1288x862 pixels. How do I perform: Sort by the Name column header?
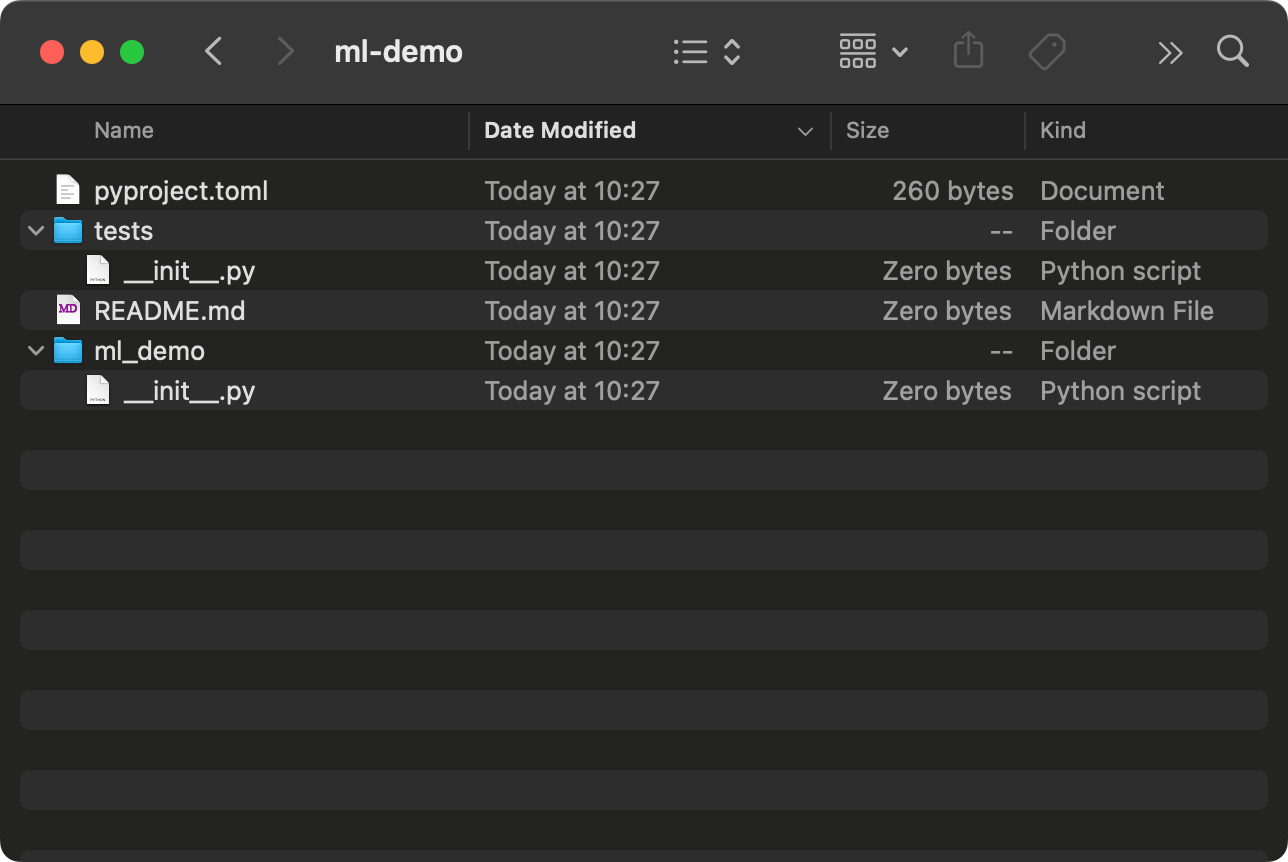pos(124,131)
